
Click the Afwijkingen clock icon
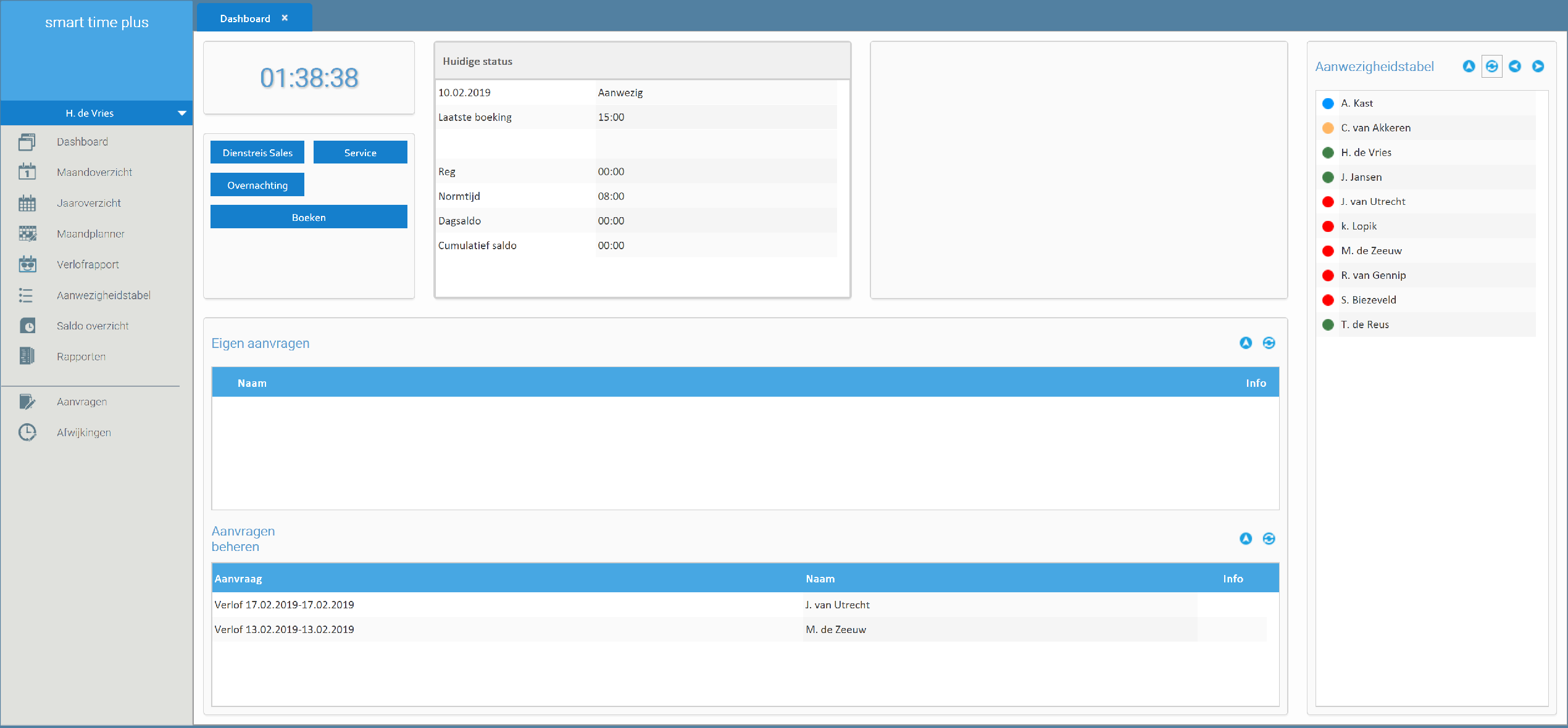tap(27, 432)
